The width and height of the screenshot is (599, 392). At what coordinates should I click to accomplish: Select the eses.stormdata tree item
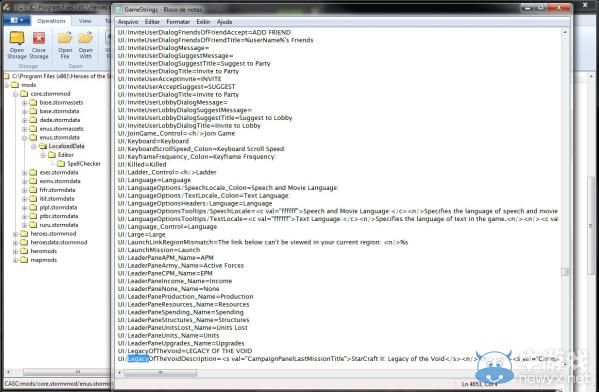point(59,172)
